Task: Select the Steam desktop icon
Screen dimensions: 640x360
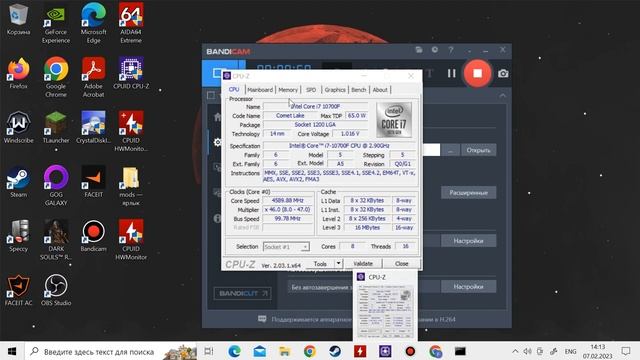Action: pyautogui.click(x=18, y=182)
